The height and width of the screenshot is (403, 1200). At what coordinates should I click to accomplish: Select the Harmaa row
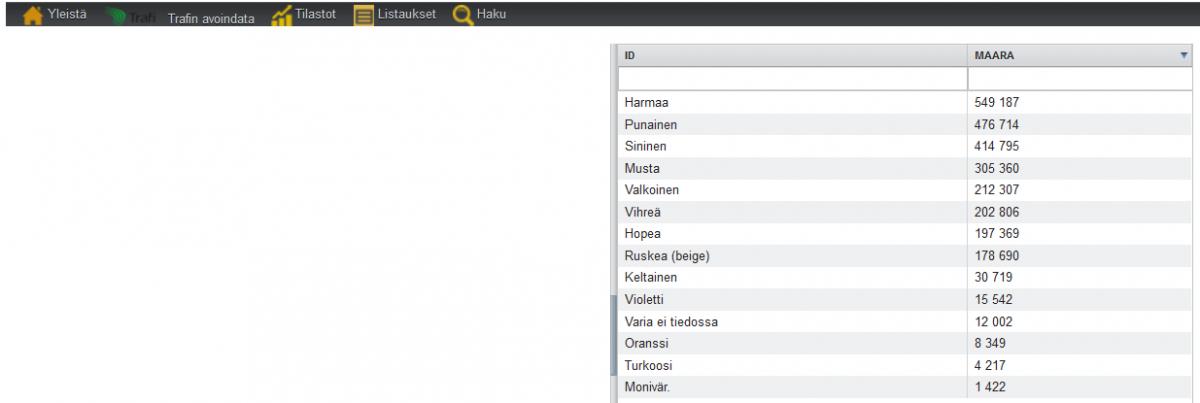(x=905, y=102)
